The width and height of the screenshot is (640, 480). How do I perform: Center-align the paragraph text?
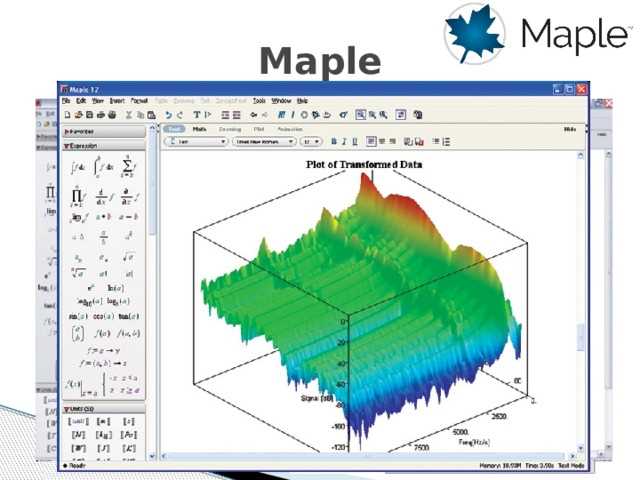pyautogui.click(x=382, y=142)
